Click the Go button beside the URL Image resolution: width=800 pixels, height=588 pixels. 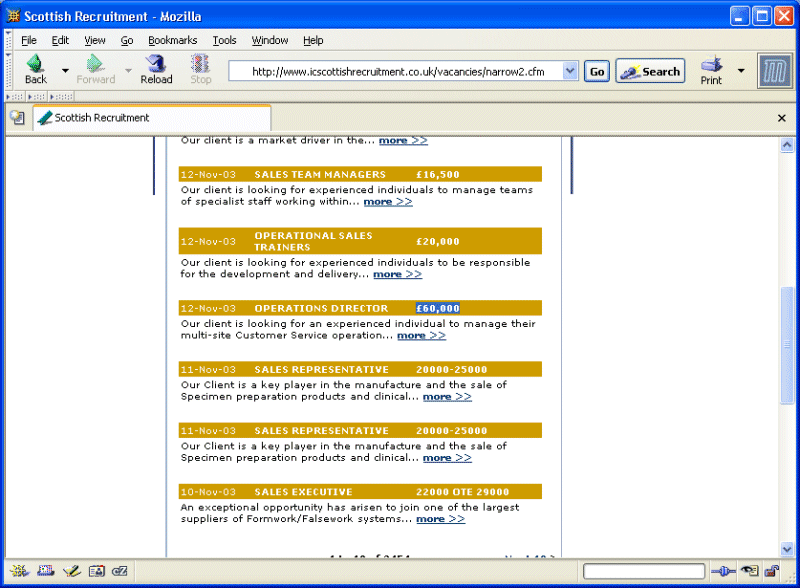[x=597, y=71]
